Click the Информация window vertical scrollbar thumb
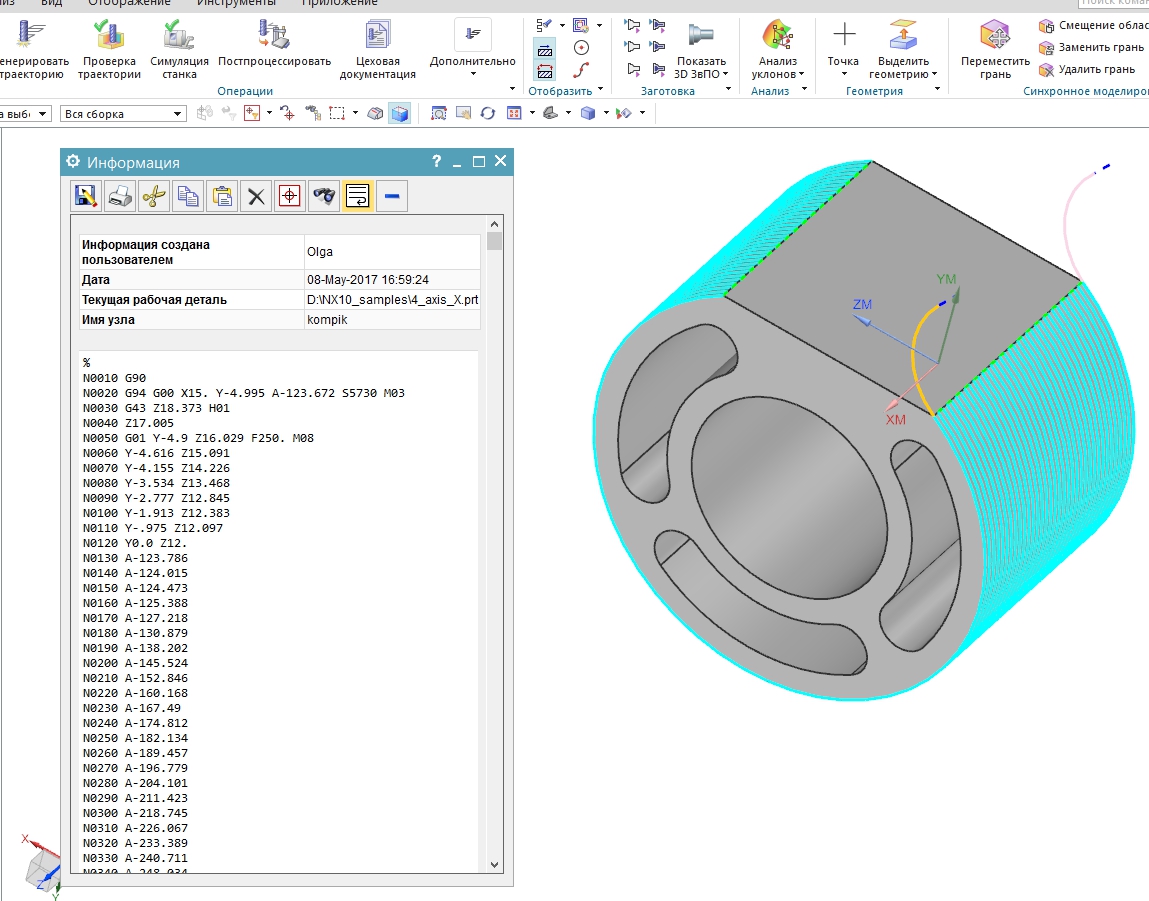This screenshot has height=901, width=1149. pos(494,241)
